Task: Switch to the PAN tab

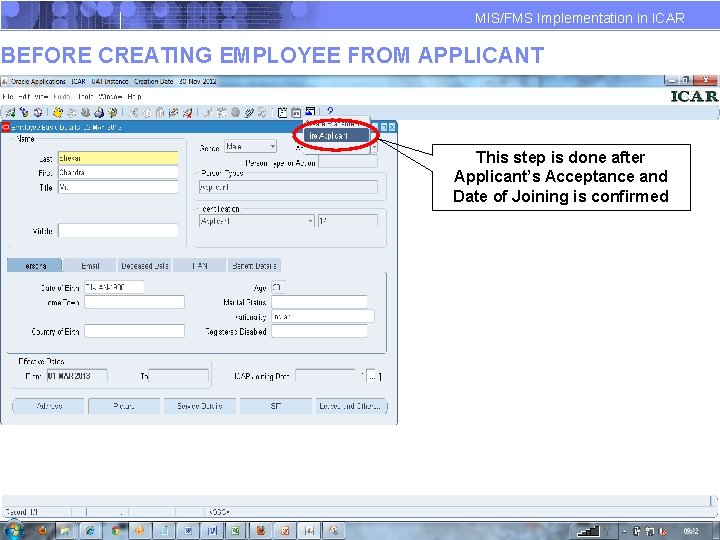Action: (200, 265)
